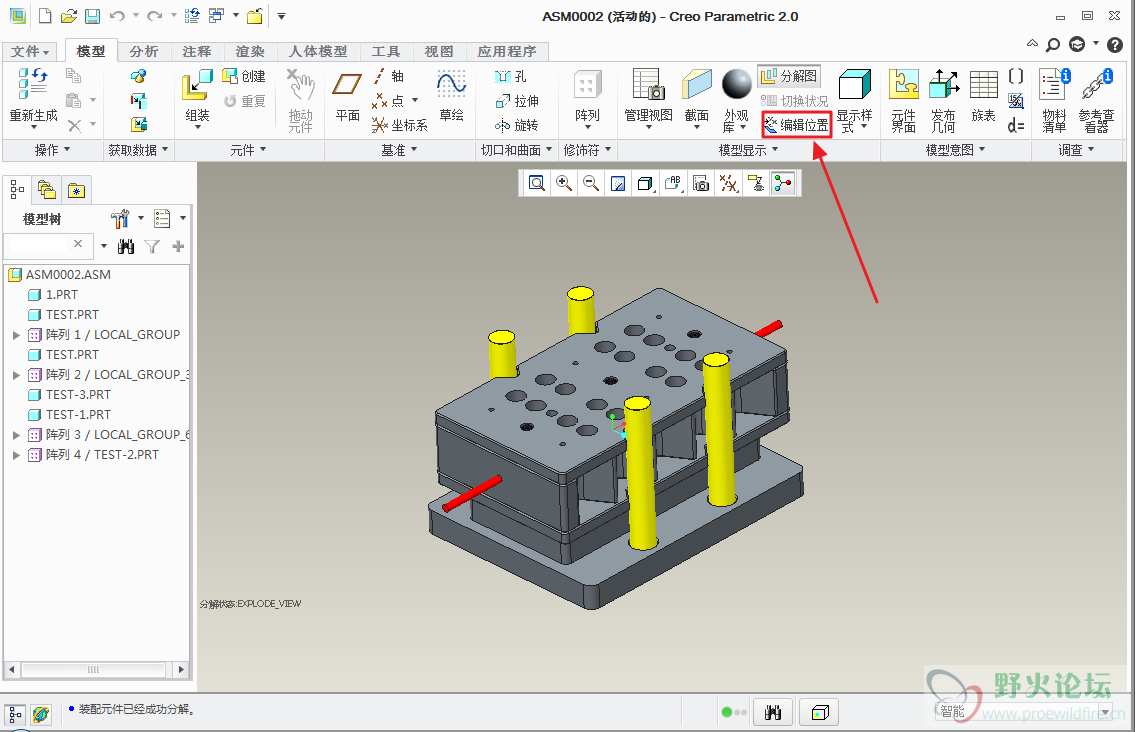
Task: Toggle 分解图 (Exploded View) button
Action: pyautogui.click(x=789, y=76)
